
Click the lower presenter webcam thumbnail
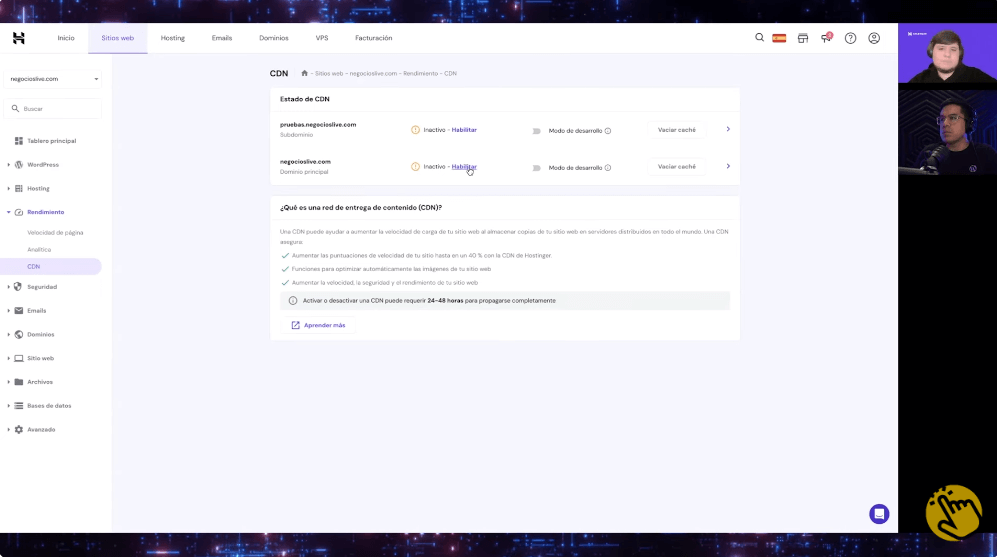tap(947, 132)
